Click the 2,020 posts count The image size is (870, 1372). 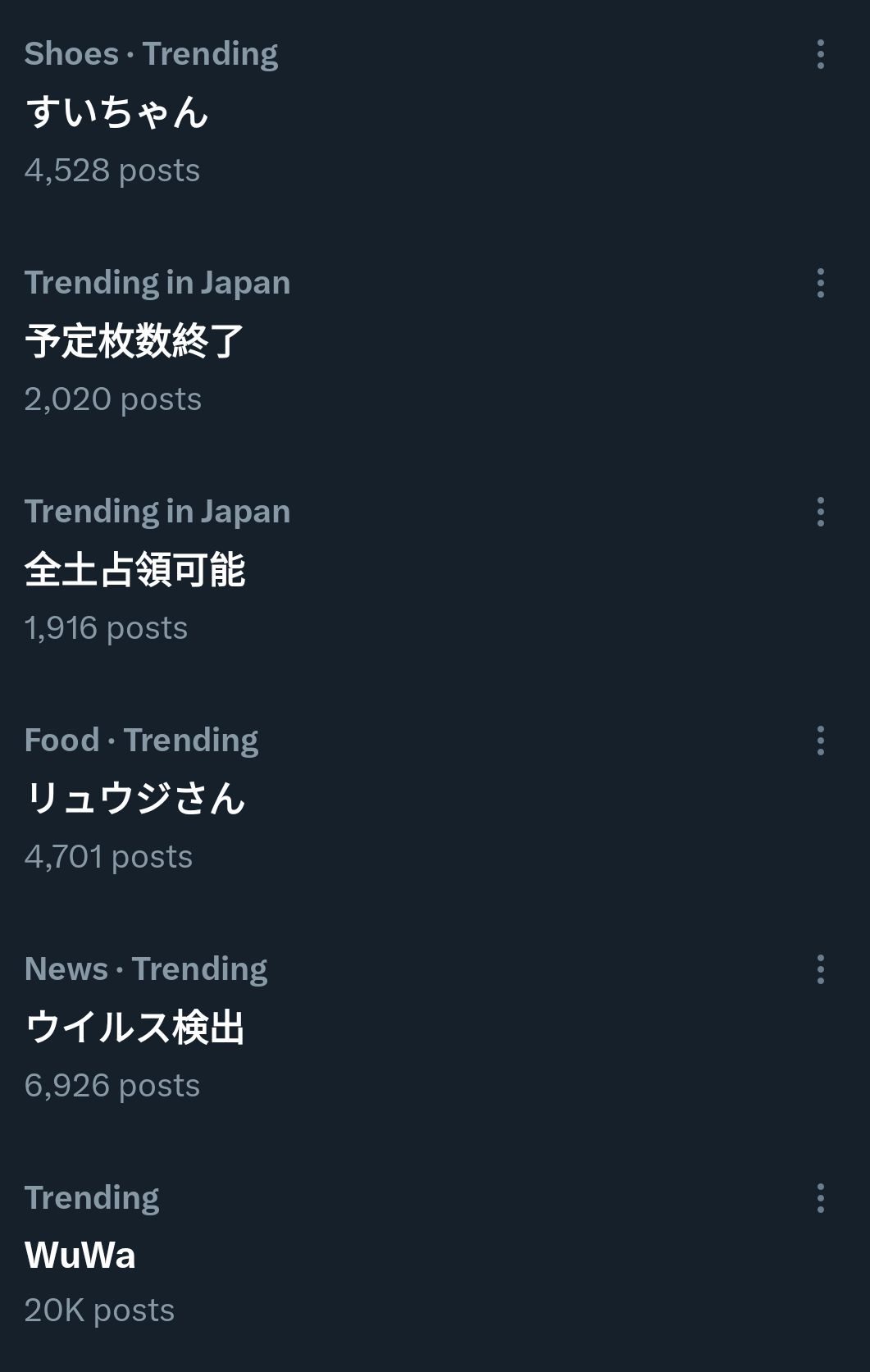113,399
